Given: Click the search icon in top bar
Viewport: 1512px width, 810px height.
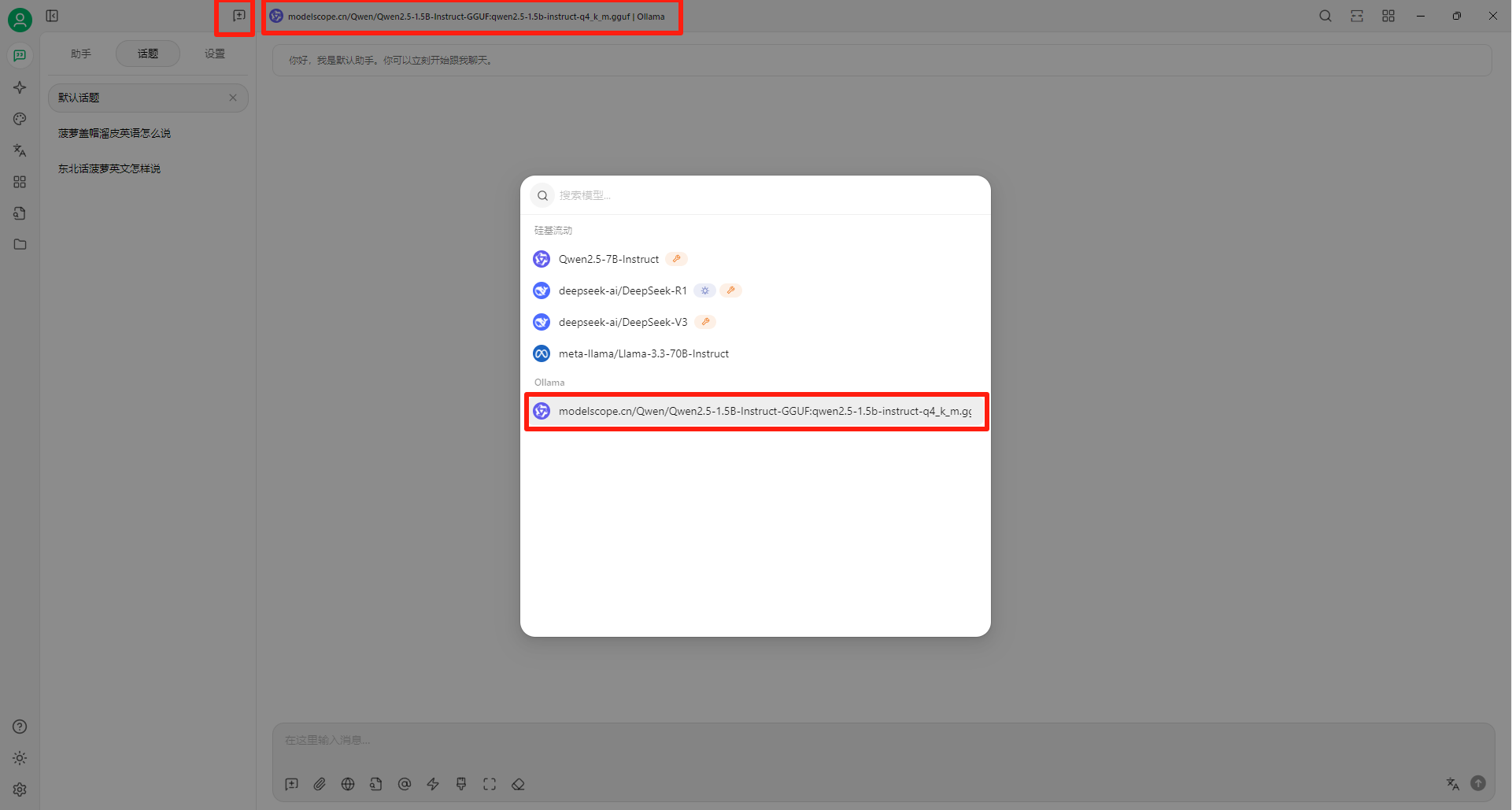Looking at the screenshot, I should [1325, 16].
